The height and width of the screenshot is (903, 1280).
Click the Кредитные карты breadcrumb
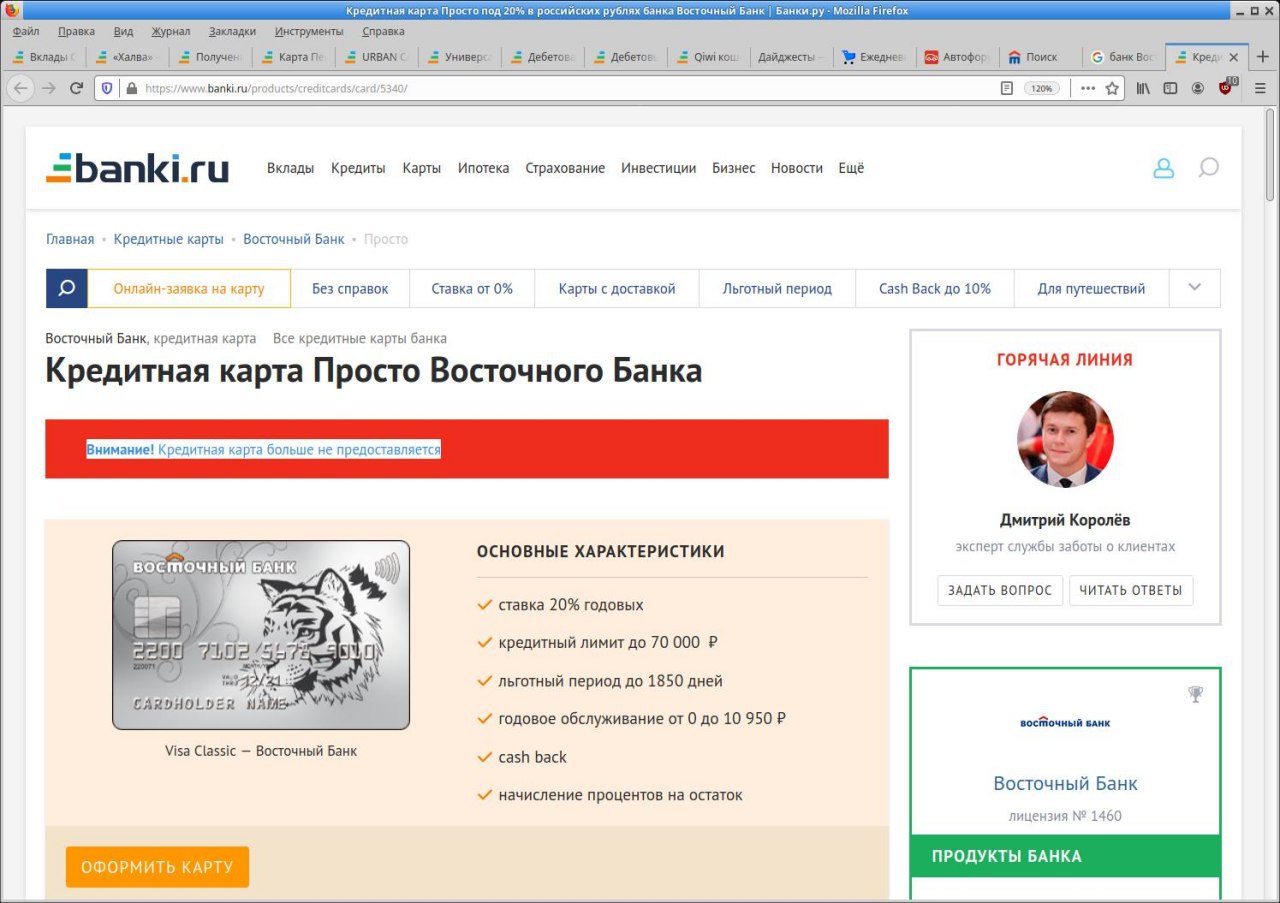(168, 239)
